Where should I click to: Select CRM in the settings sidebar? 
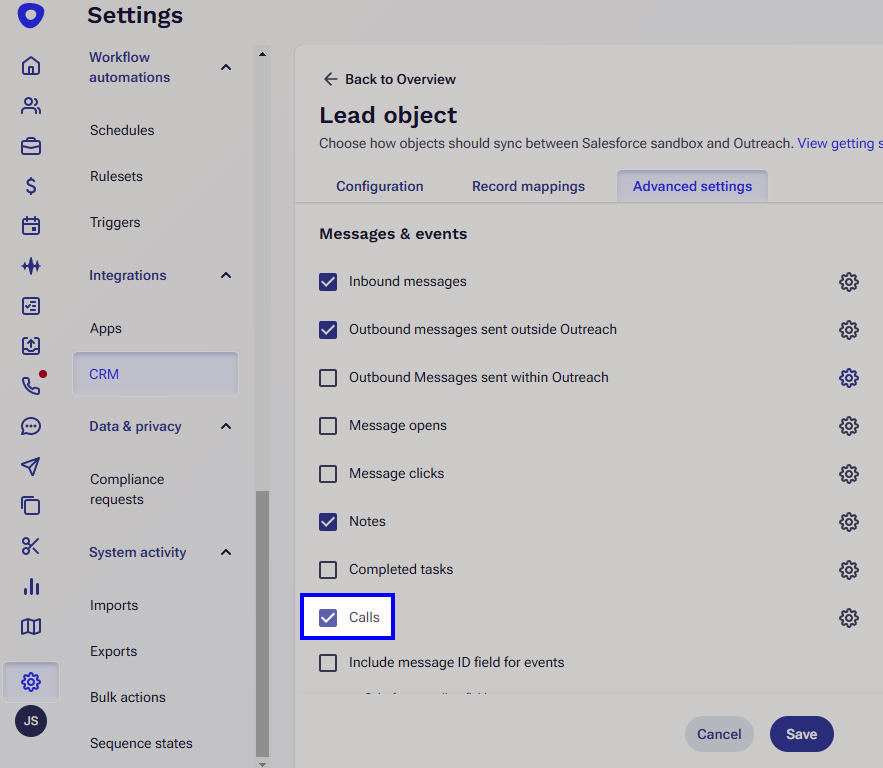(103, 374)
